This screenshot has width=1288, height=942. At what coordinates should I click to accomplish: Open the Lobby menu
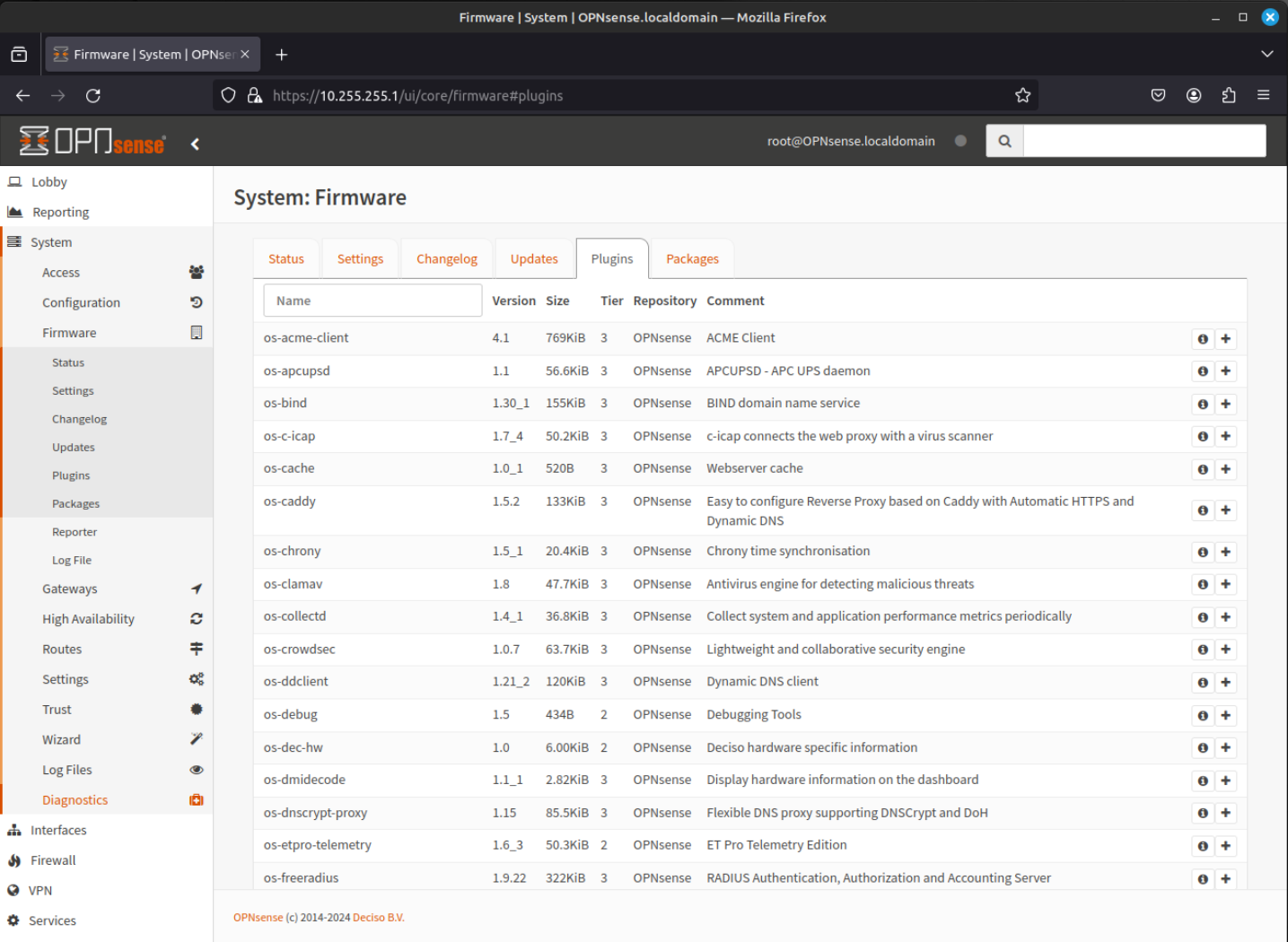pos(106,182)
